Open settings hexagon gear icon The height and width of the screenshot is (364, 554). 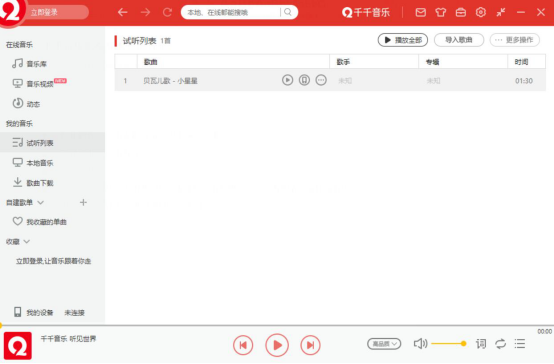[481, 12]
